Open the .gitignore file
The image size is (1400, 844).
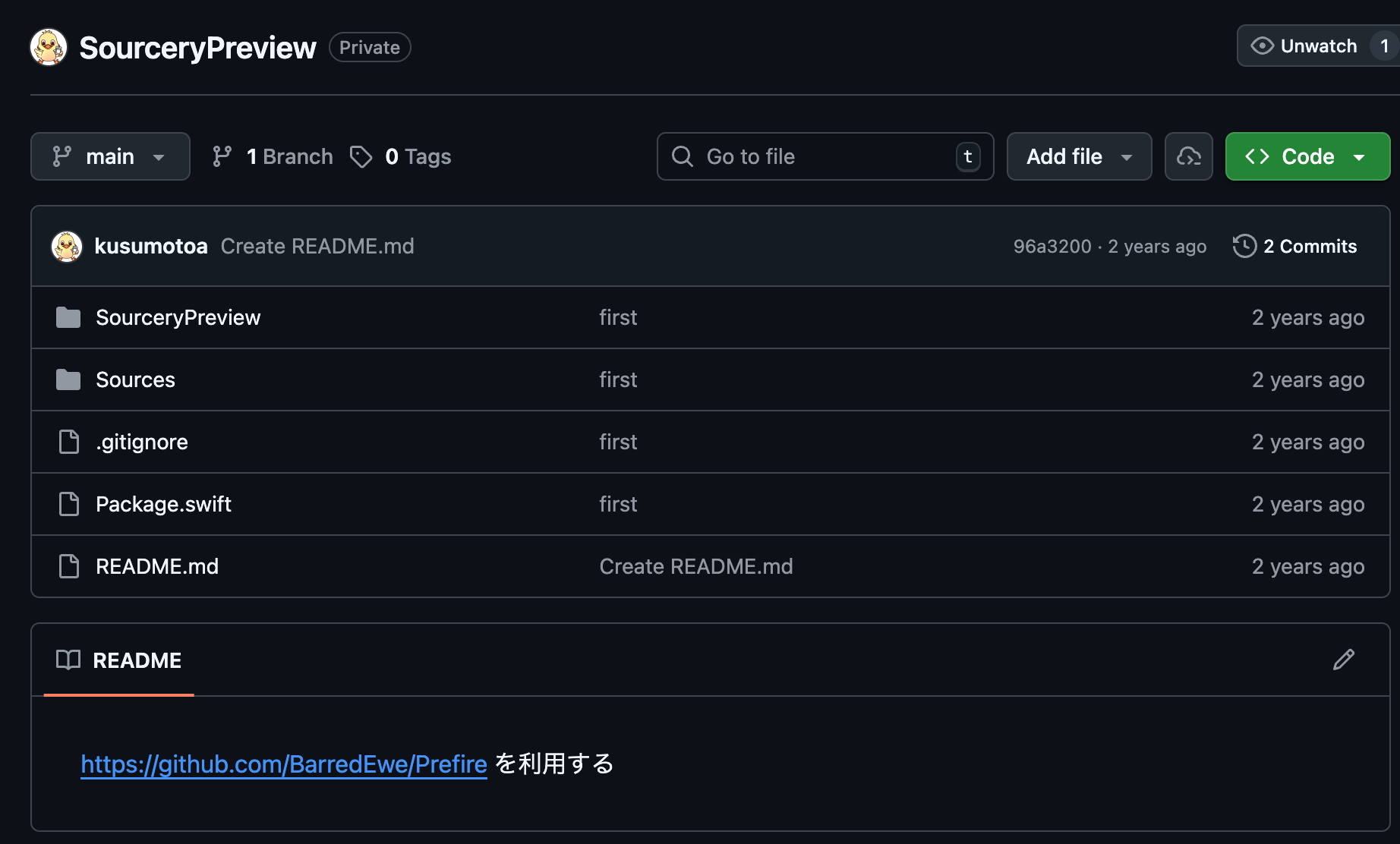pos(142,442)
